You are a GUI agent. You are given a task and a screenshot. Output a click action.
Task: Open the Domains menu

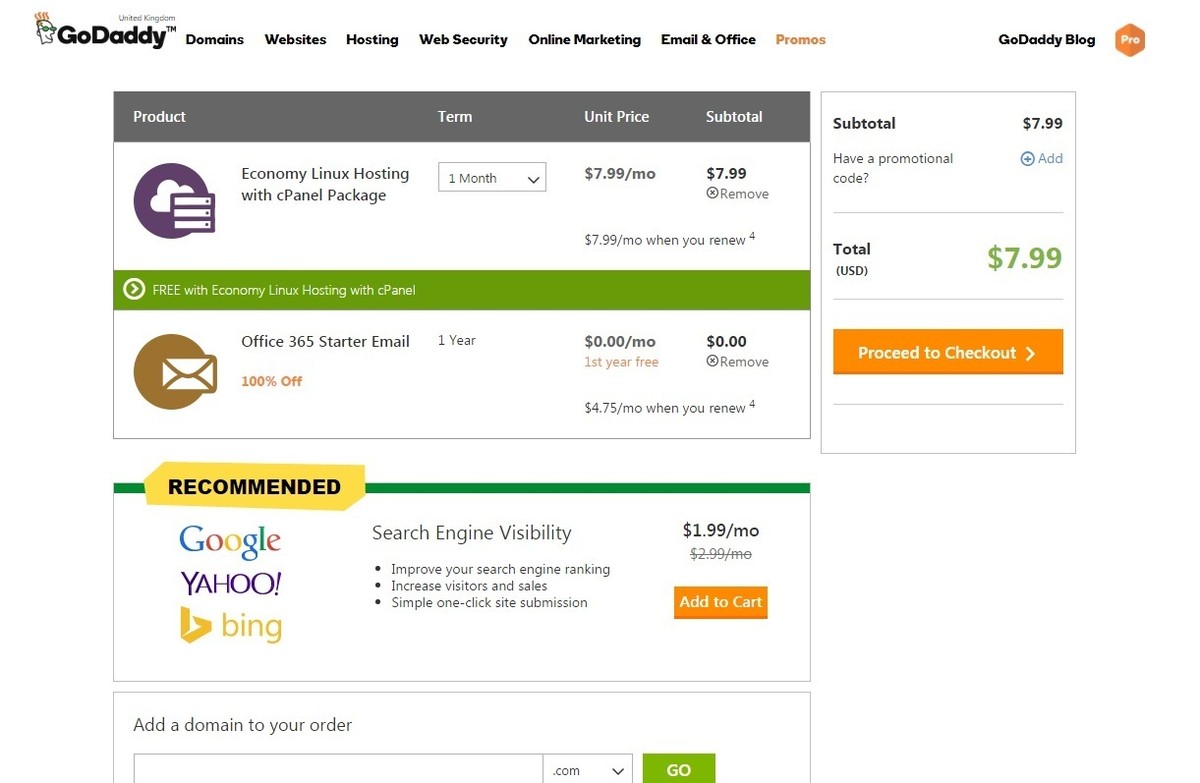coord(214,40)
